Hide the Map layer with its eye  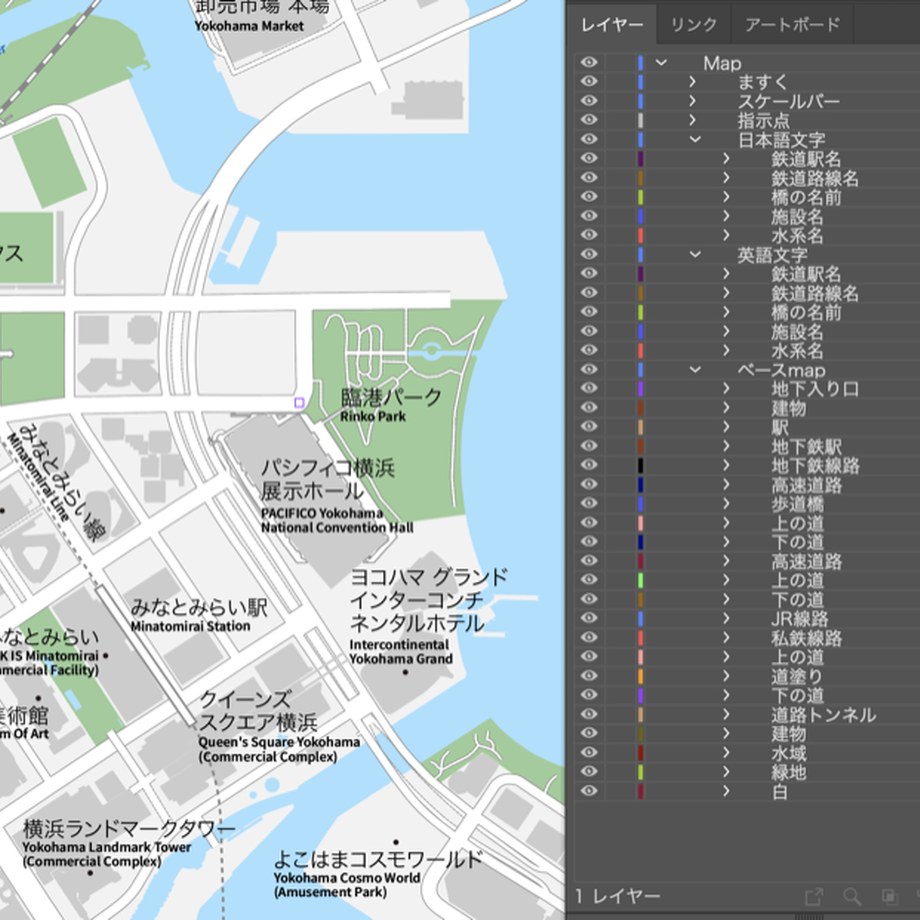click(x=589, y=63)
